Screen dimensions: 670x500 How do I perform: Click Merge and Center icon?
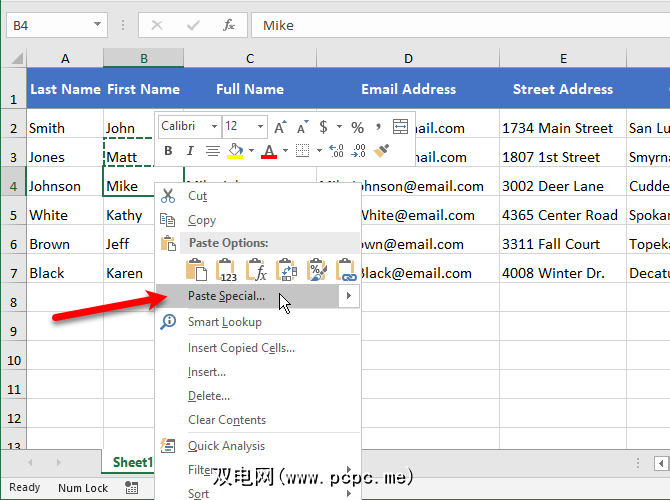[400, 126]
